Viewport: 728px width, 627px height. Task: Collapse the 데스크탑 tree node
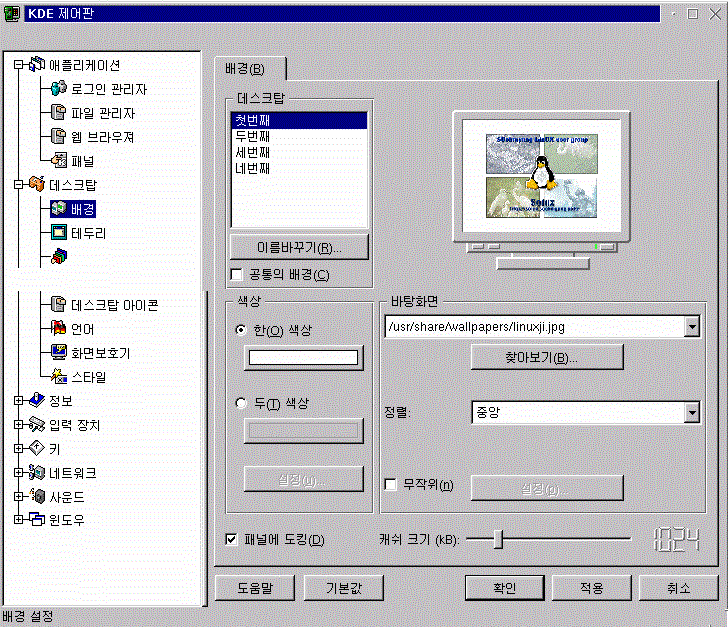click(x=18, y=184)
